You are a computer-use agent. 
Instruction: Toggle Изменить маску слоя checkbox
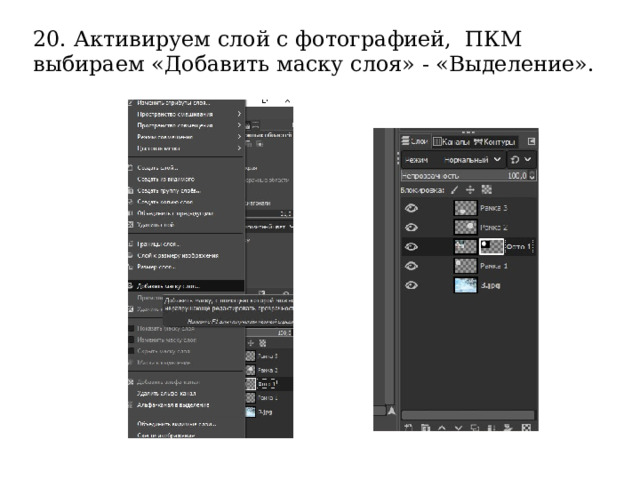131,340
